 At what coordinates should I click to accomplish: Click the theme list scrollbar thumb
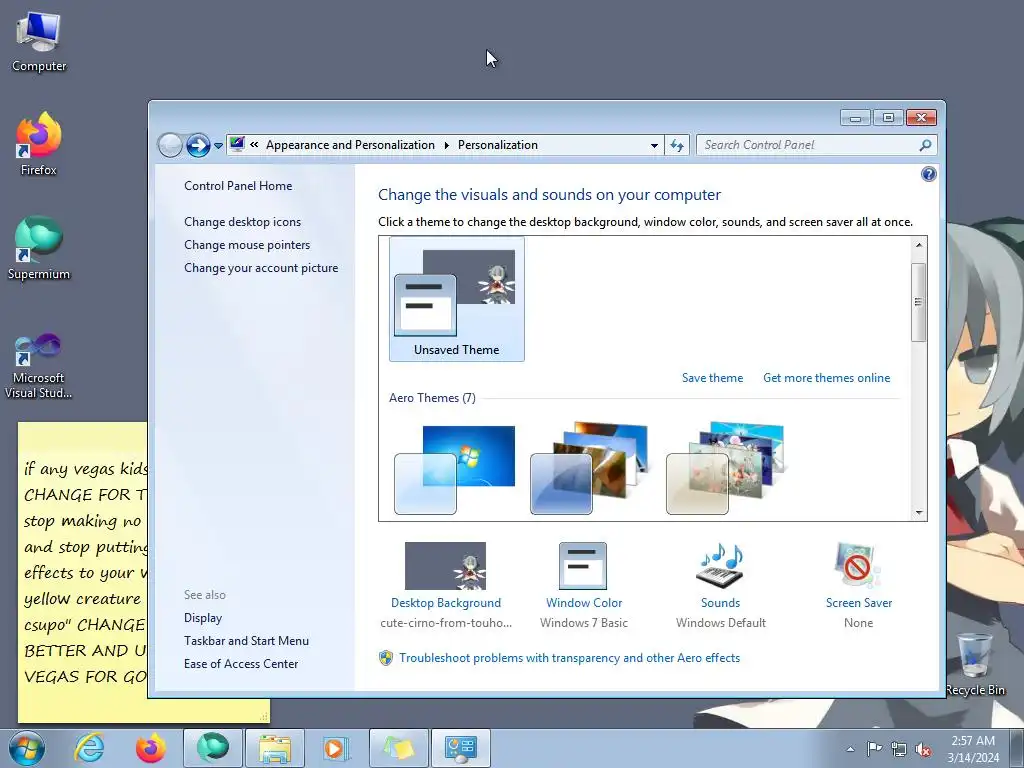click(918, 302)
